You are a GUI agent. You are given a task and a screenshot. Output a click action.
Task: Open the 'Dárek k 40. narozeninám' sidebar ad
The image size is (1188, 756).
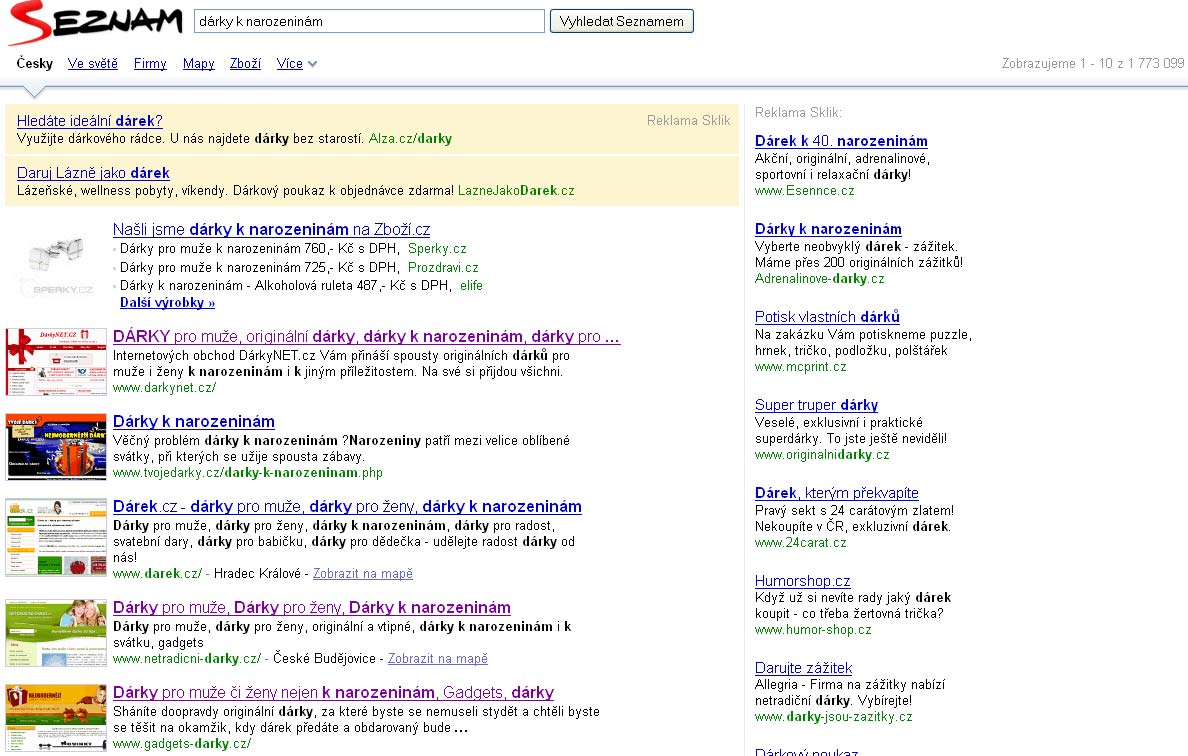point(841,141)
